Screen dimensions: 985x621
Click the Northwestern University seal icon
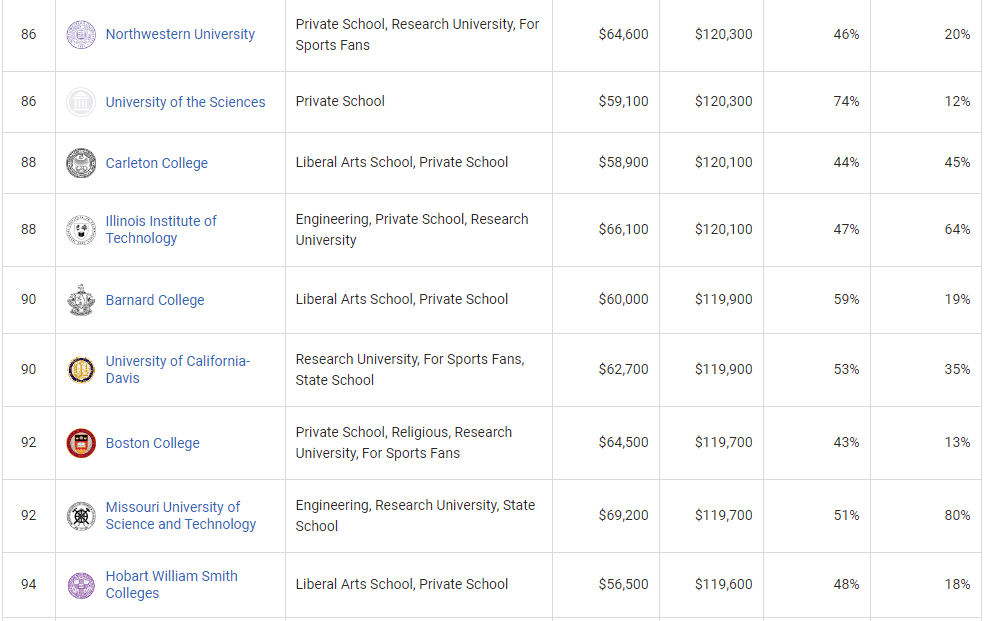pyautogui.click(x=81, y=35)
